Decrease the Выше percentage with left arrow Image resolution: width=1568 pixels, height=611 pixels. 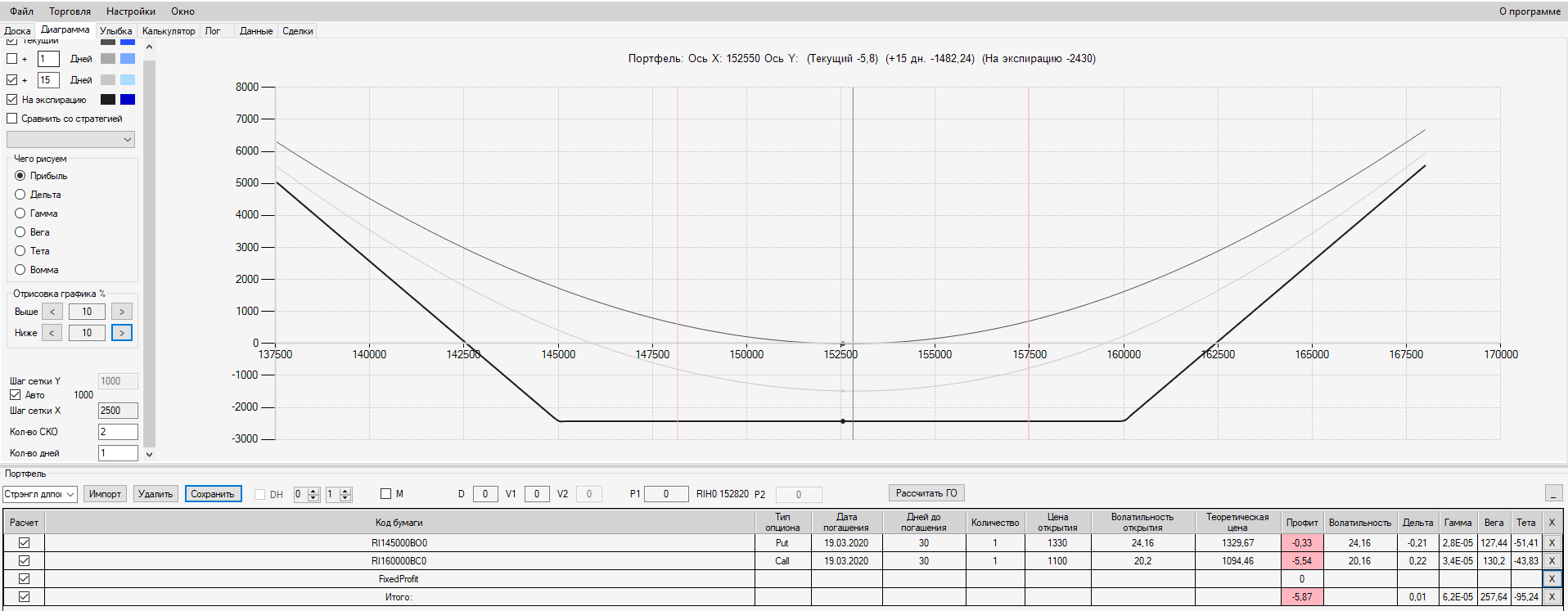tap(52, 312)
